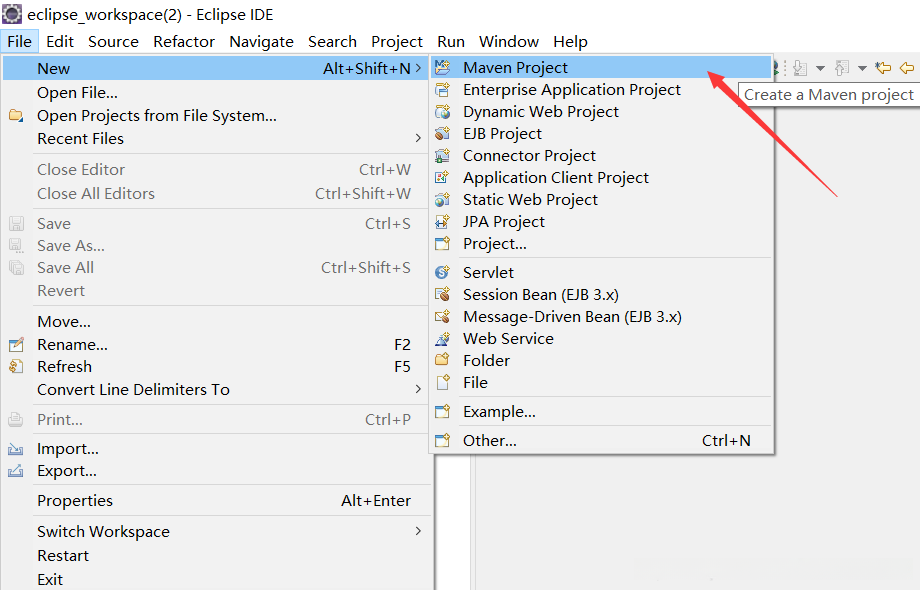The width and height of the screenshot is (920, 590).
Task: Click the Folder icon in New submenu
Action: point(443,360)
